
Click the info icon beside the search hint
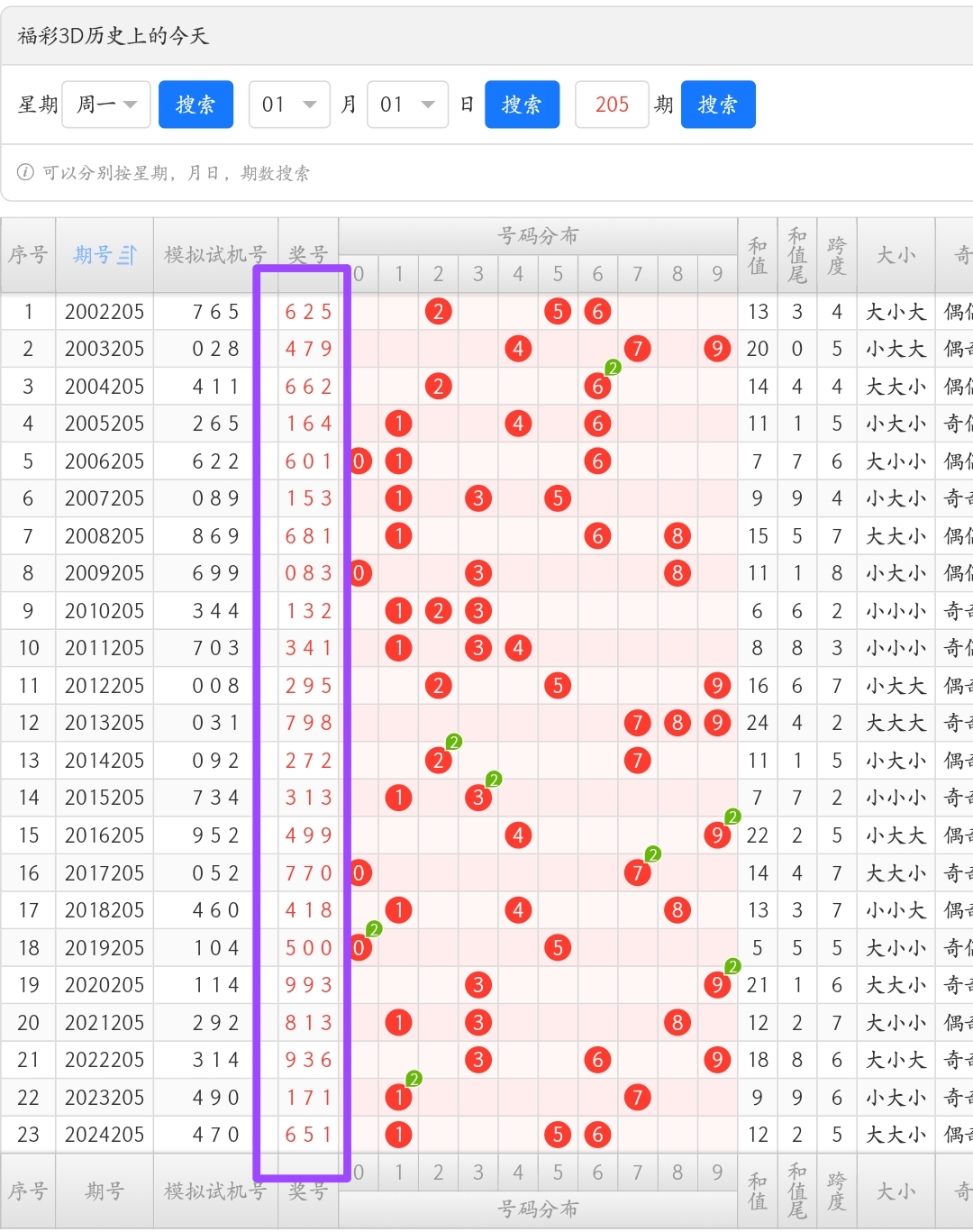click(x=25, y=172)
